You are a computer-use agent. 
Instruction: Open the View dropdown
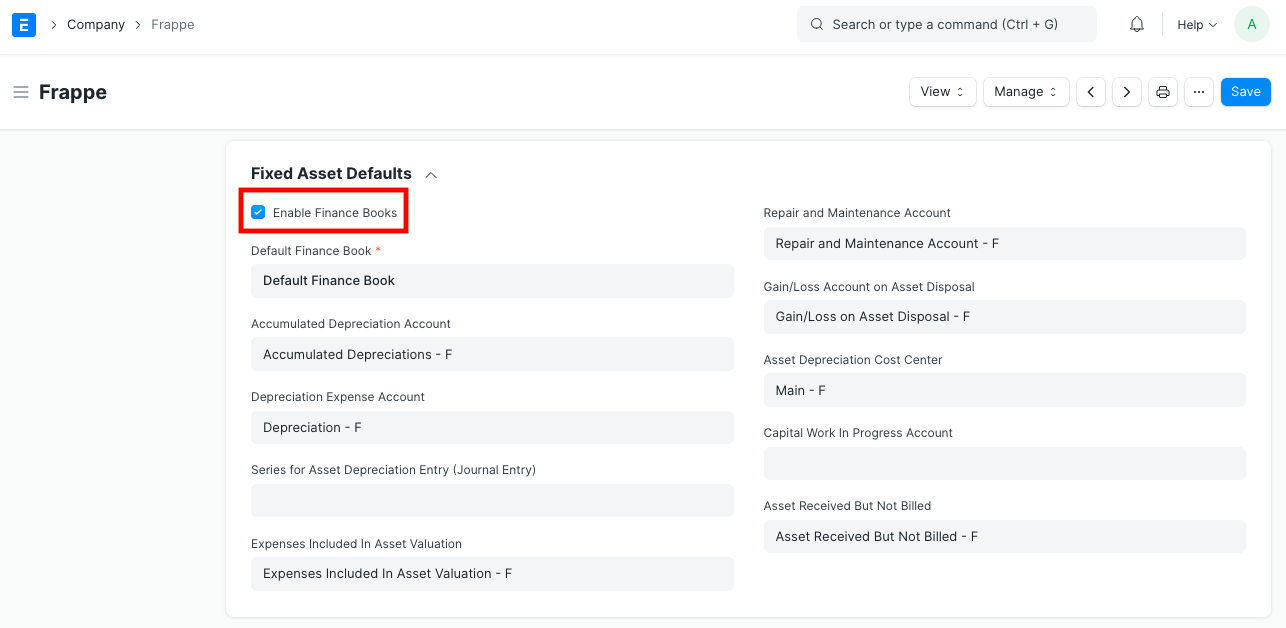tap(941, 91)
